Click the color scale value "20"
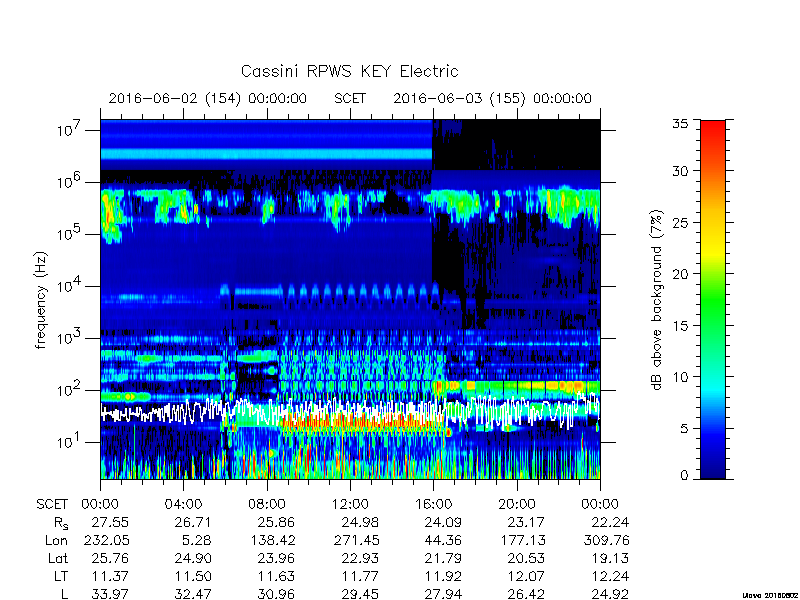 click(x=681, y=274)
